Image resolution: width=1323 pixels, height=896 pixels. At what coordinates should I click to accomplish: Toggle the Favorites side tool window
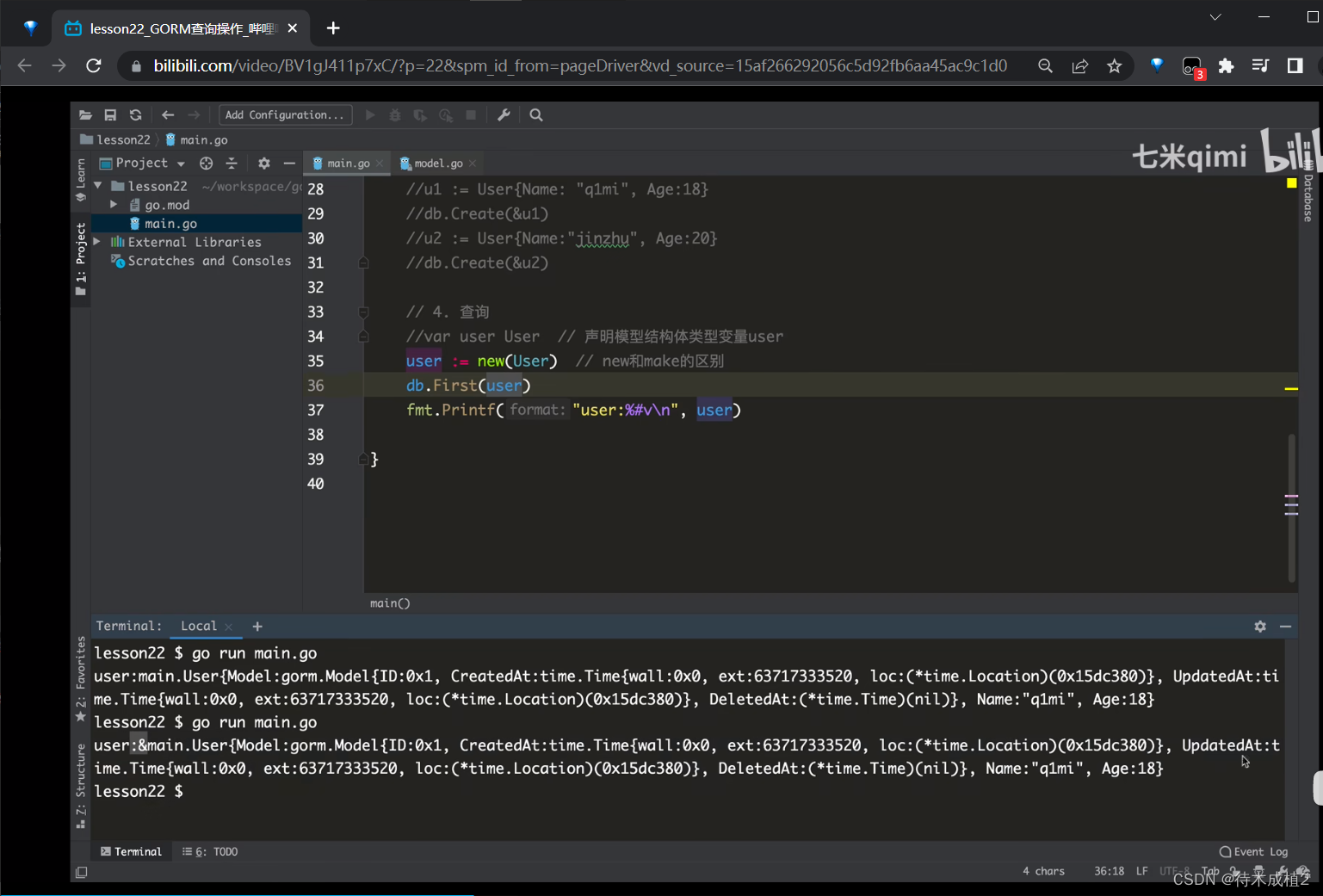click(81, 677)
